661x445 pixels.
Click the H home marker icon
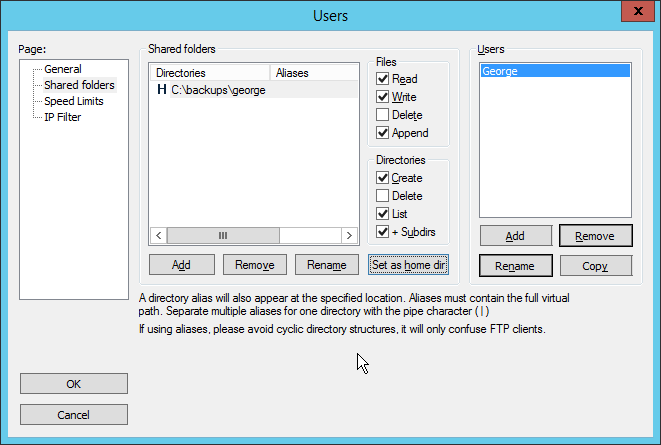(161, 89)
